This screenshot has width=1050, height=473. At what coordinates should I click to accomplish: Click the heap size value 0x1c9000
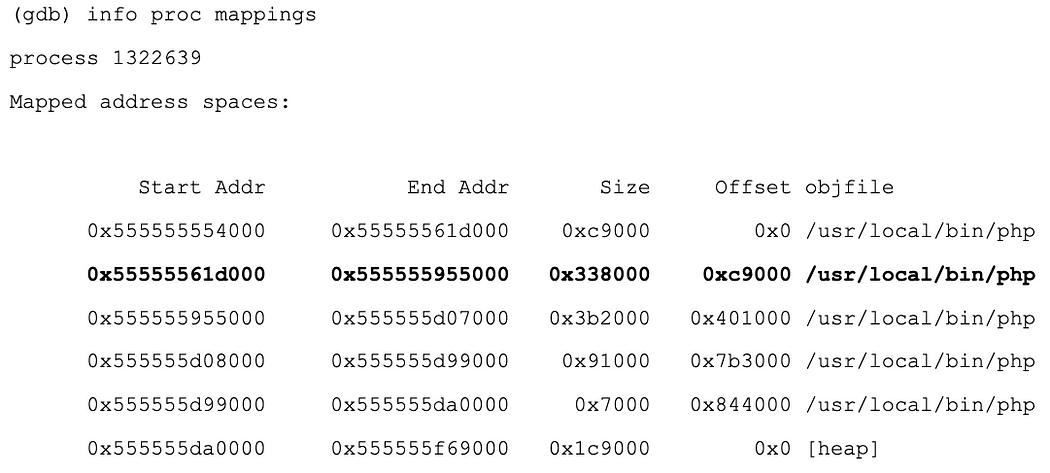pyautogui.click(x=599, y=449)
